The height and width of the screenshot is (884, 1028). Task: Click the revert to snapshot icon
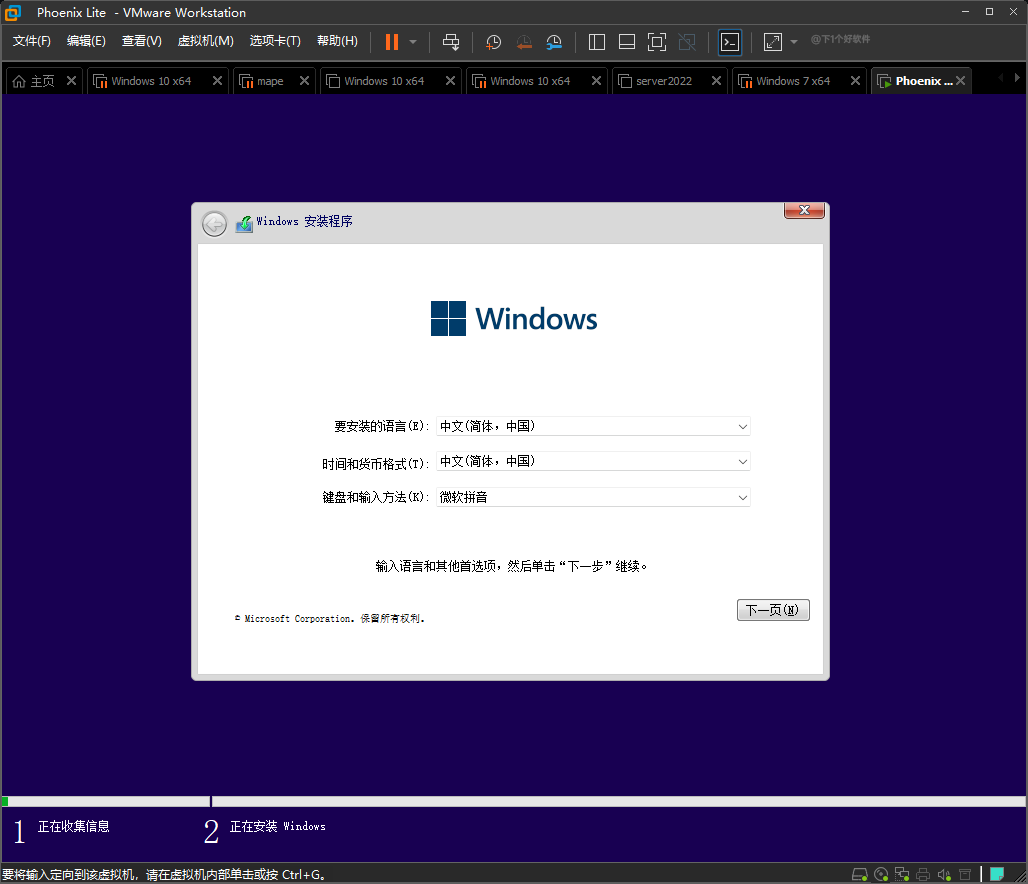point(524,42)
